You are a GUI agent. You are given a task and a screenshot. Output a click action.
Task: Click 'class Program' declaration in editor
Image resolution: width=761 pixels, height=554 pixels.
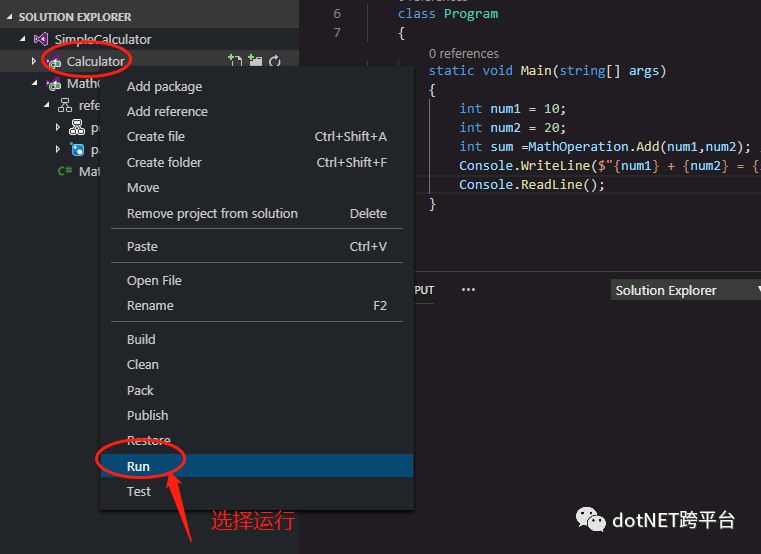click(x=448, y=14)
